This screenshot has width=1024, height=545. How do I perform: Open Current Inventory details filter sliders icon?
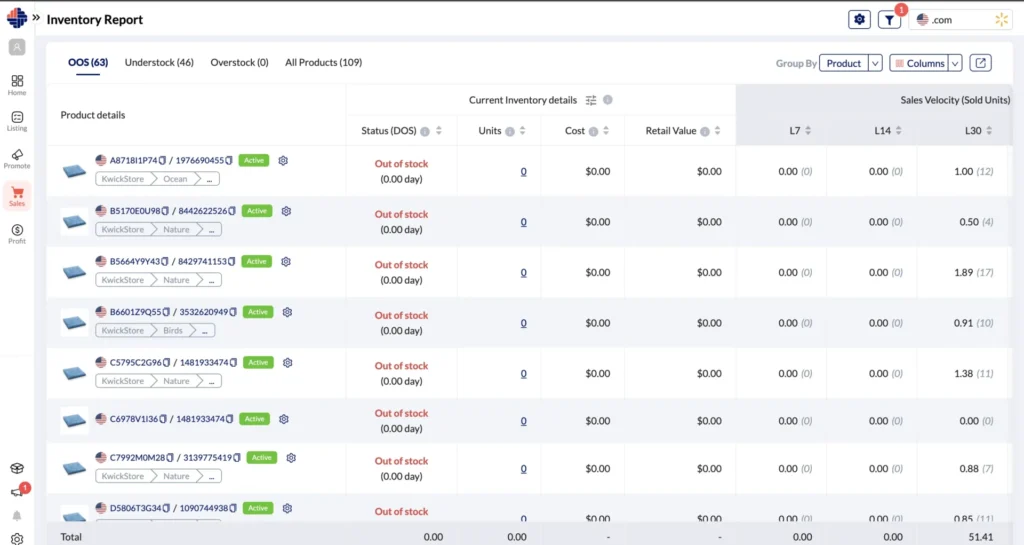[x=591, y=100]
